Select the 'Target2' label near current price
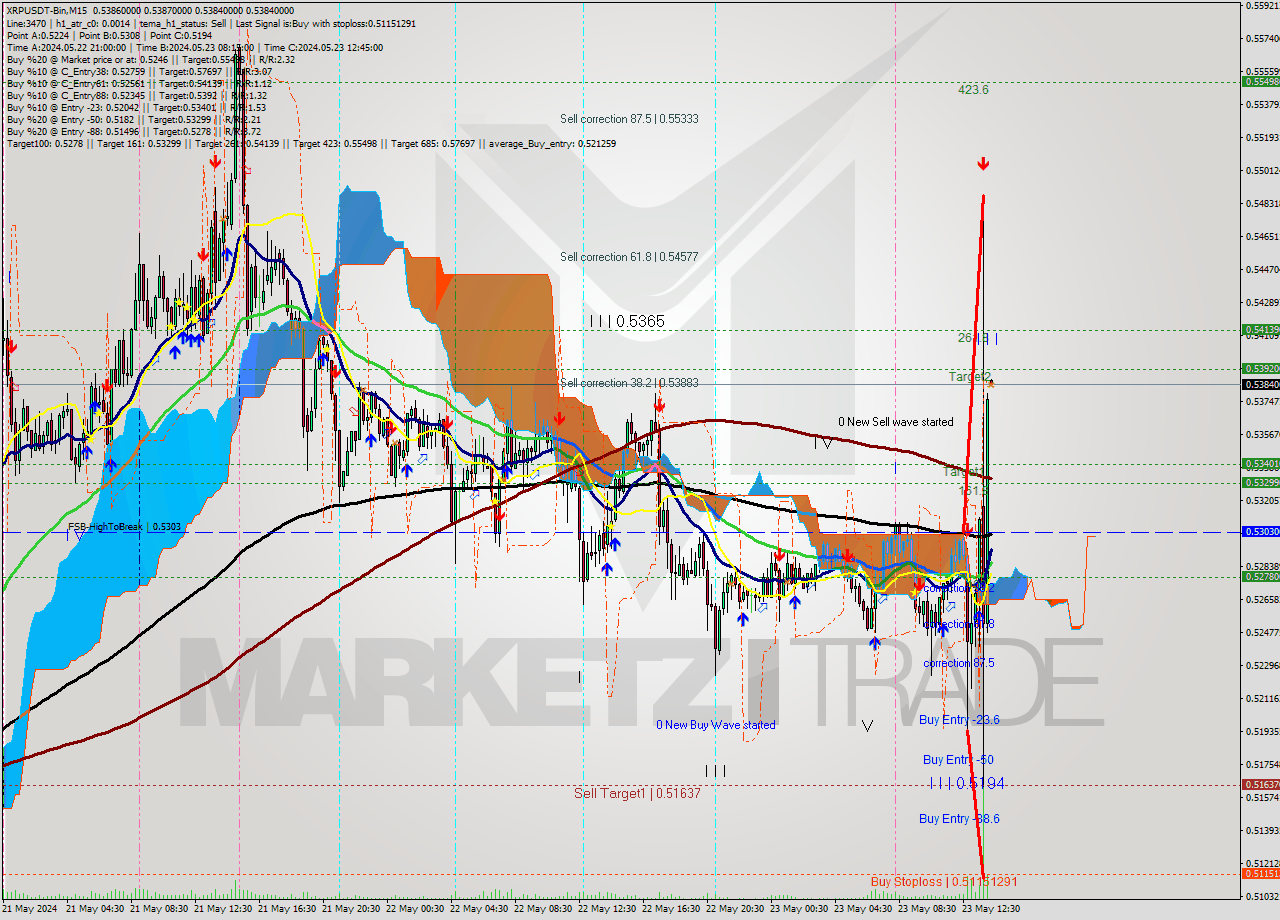Screen dimensions: 1280x920 [968, 376]
